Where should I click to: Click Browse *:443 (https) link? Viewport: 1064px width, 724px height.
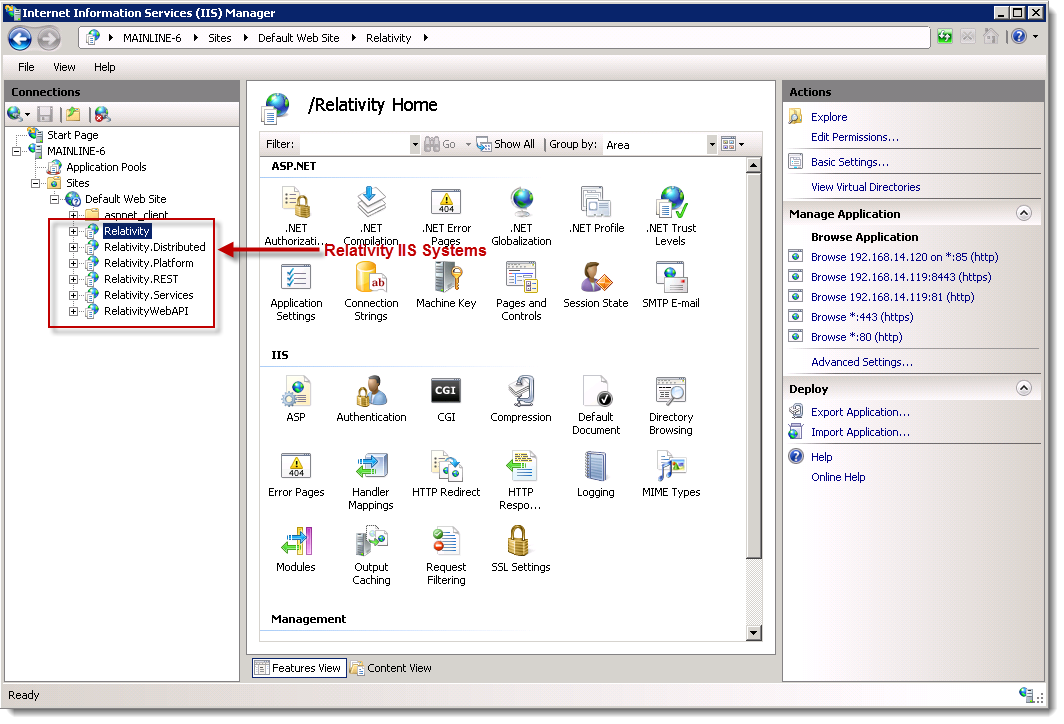pos(861,317)
